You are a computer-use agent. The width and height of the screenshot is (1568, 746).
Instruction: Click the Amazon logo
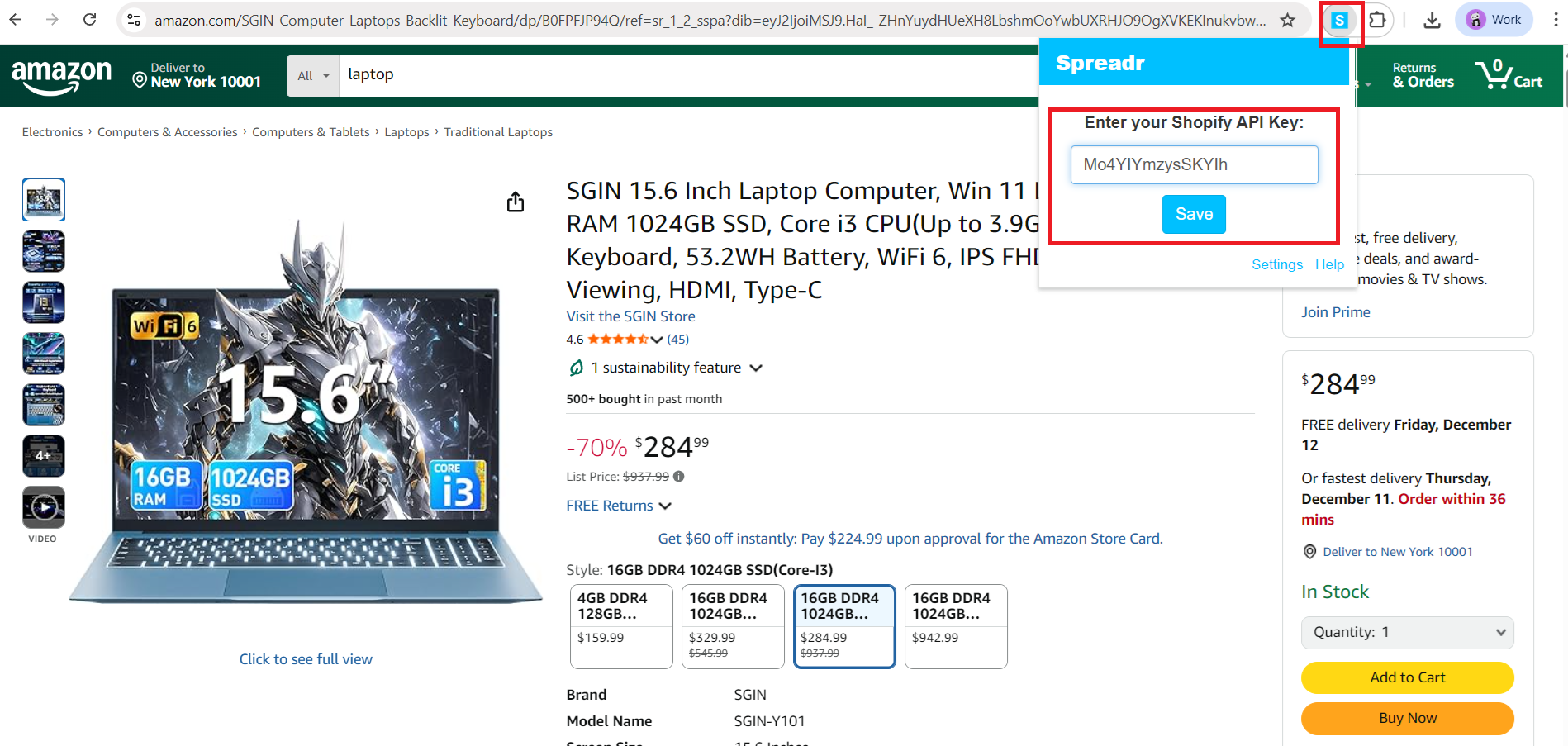click(61, 76)
